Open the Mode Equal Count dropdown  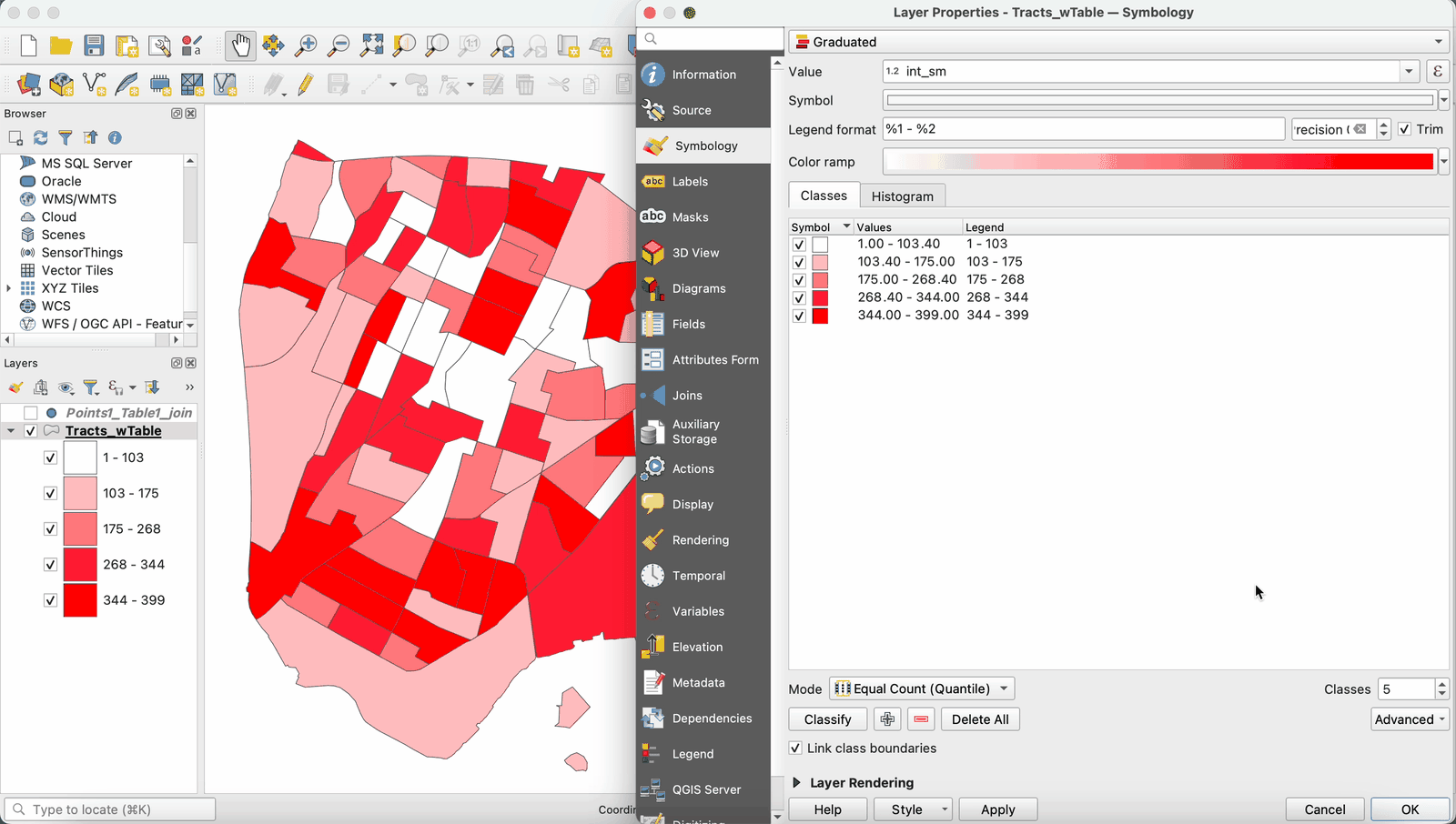coord(920,688)
